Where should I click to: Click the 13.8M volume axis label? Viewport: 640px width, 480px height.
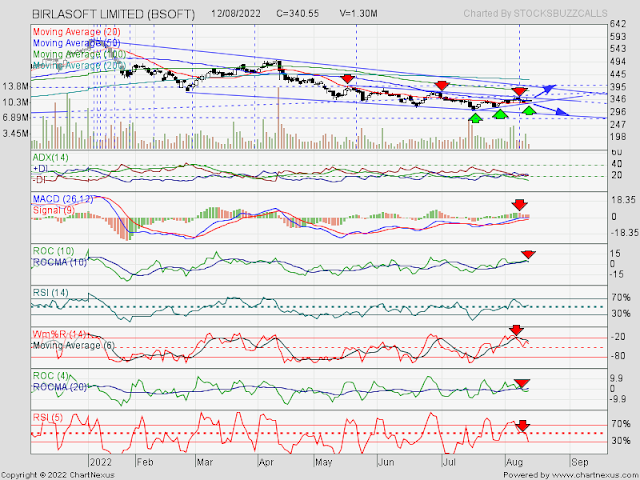point(16,87)
